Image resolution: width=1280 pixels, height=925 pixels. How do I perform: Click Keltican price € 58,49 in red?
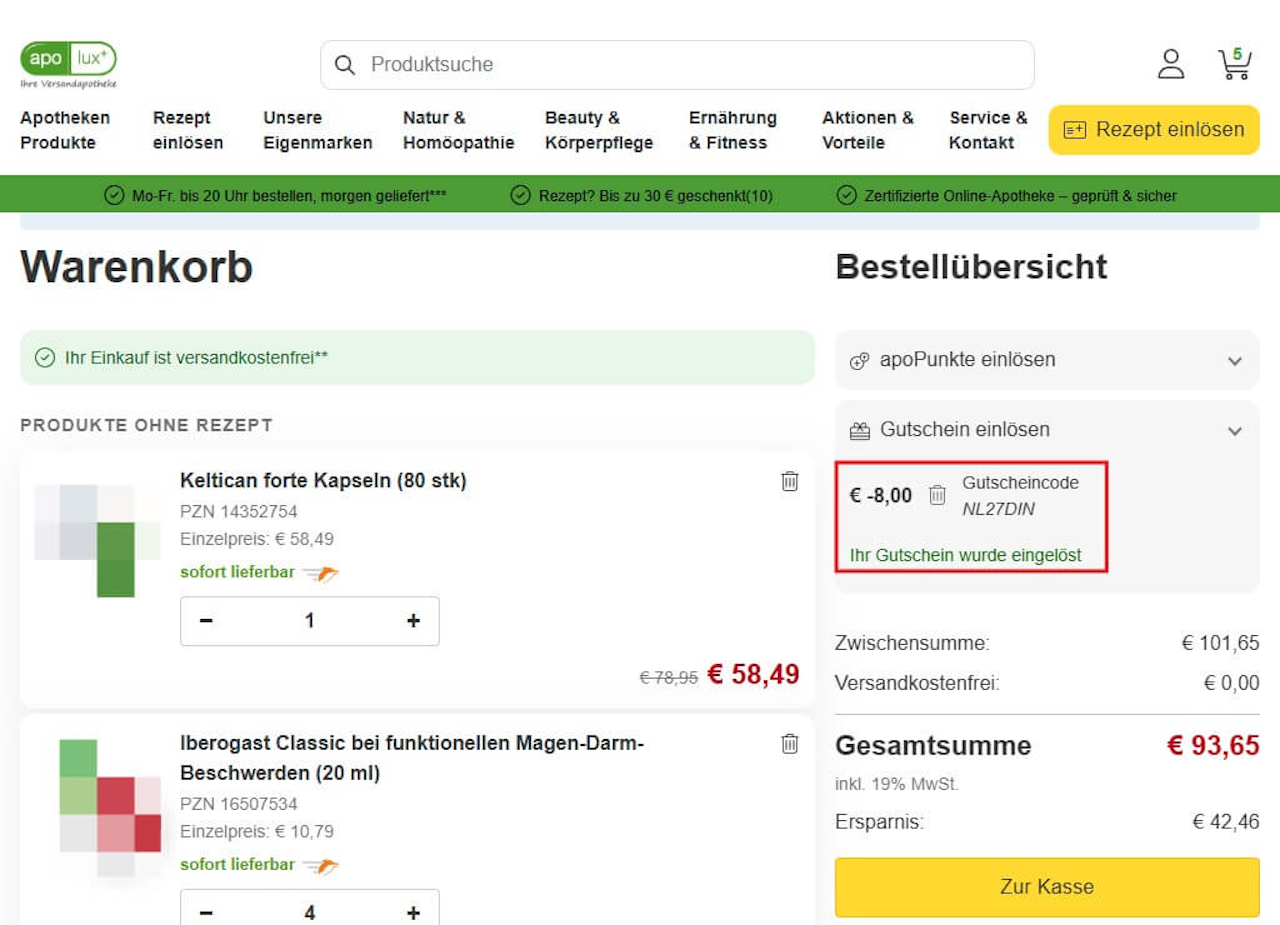753,674
